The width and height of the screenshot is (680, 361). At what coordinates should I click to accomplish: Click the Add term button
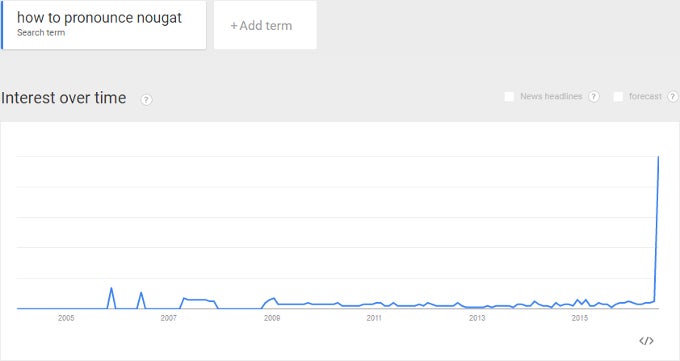265,25
